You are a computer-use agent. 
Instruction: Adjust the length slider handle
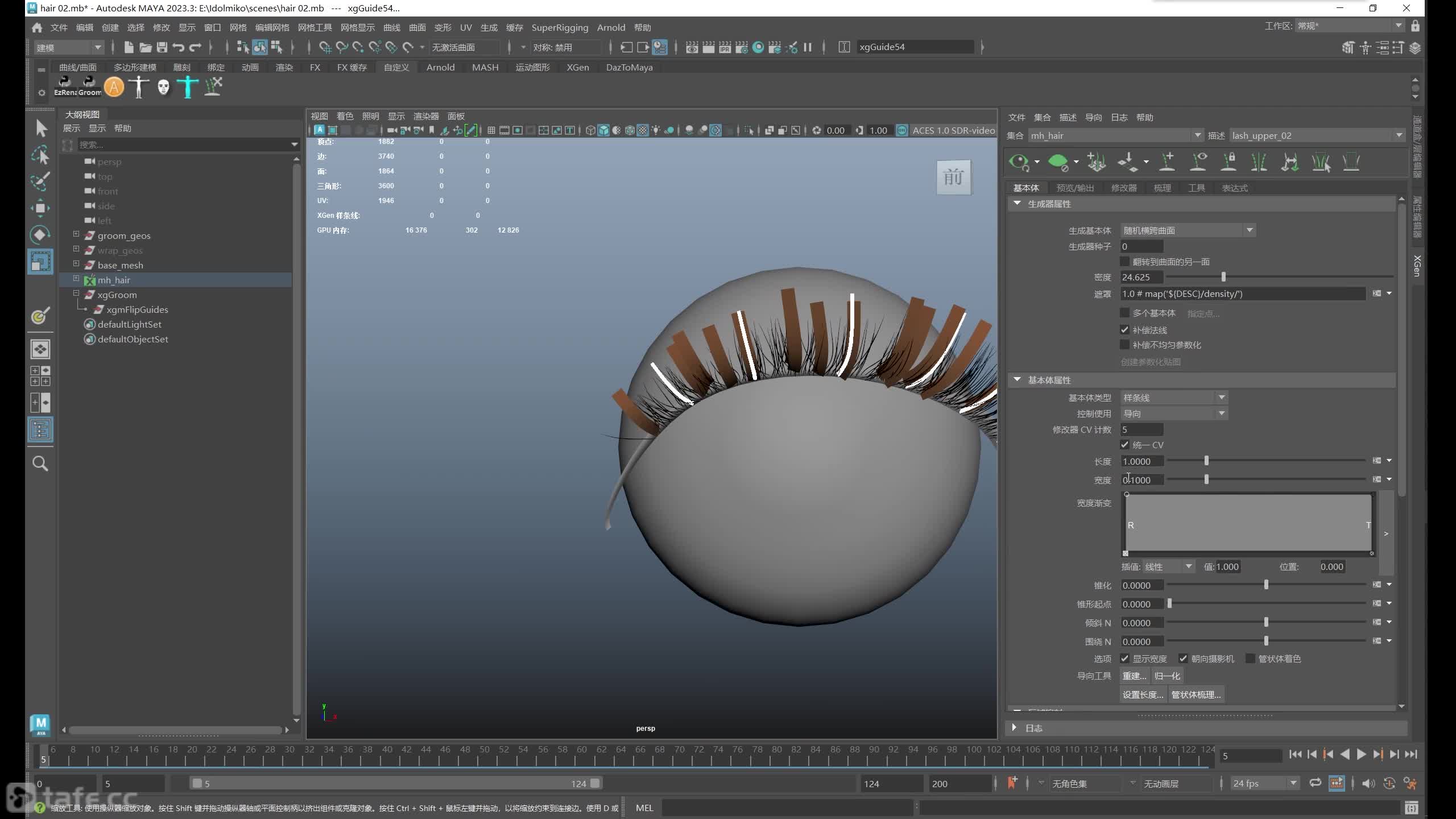1206,461
